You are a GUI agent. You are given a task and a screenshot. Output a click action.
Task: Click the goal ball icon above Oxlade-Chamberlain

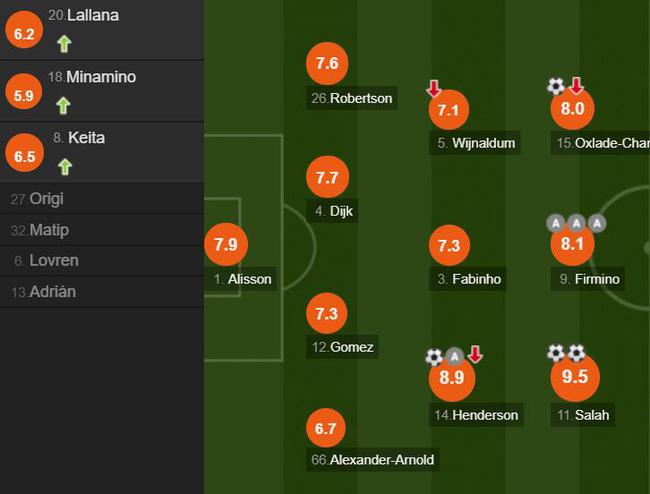pyautogui.click(x=555, y=86)
